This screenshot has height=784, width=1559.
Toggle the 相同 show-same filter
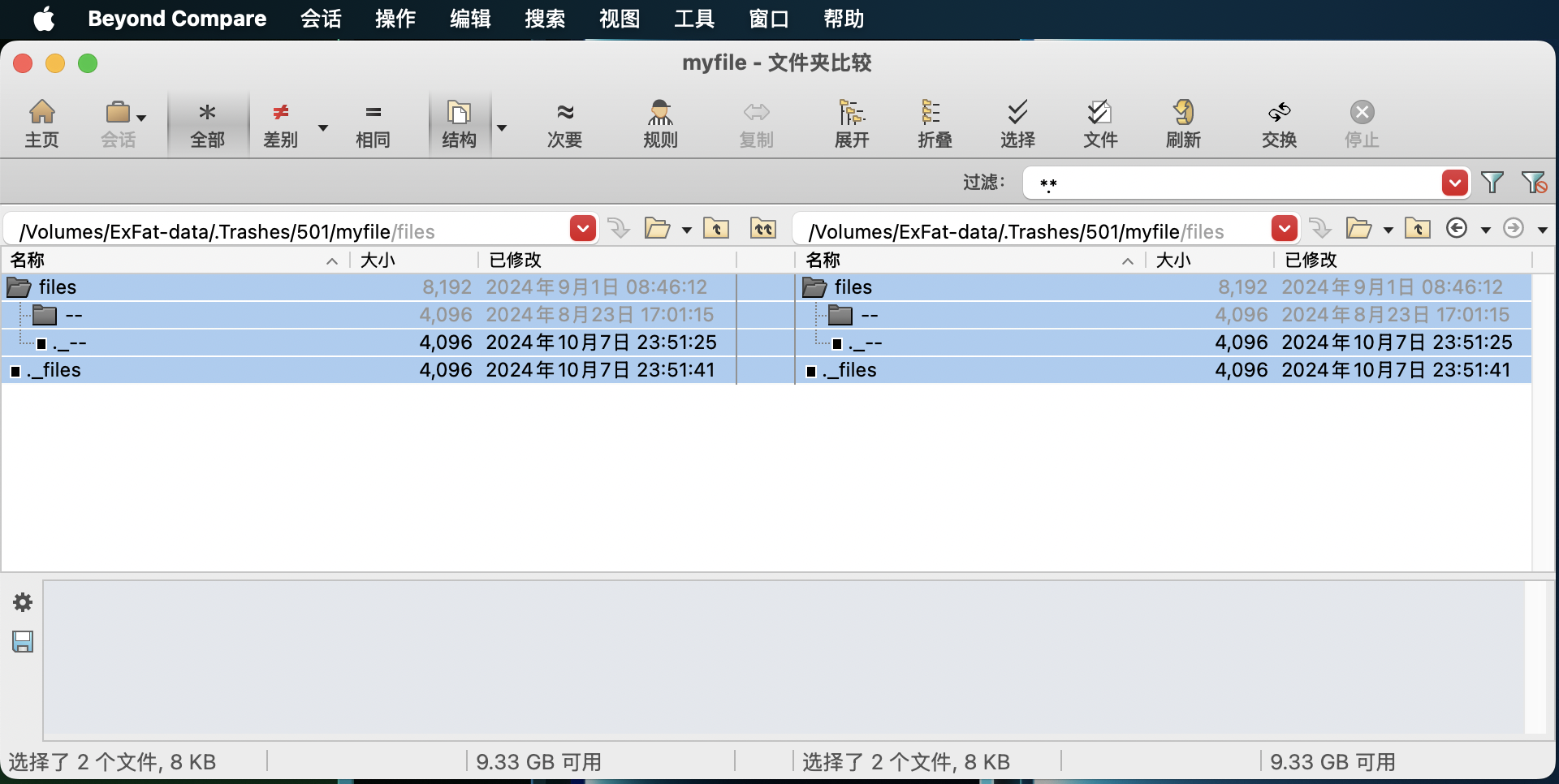pos(373,123)
